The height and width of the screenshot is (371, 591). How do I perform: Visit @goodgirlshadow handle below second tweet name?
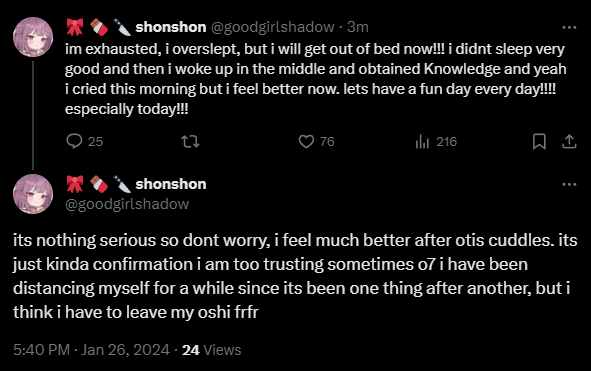coord(127,204)
